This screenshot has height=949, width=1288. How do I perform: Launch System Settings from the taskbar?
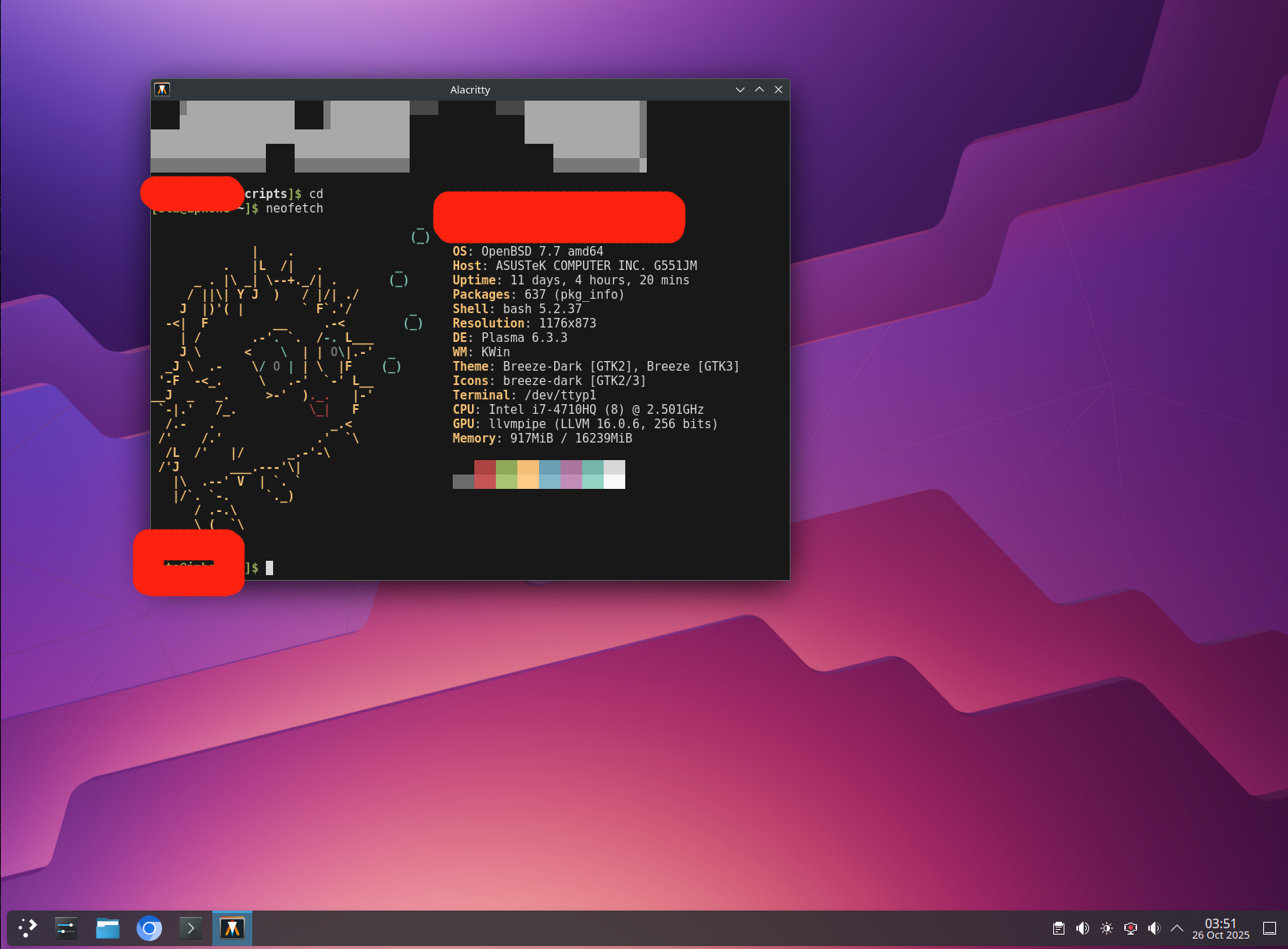[66, 927]
